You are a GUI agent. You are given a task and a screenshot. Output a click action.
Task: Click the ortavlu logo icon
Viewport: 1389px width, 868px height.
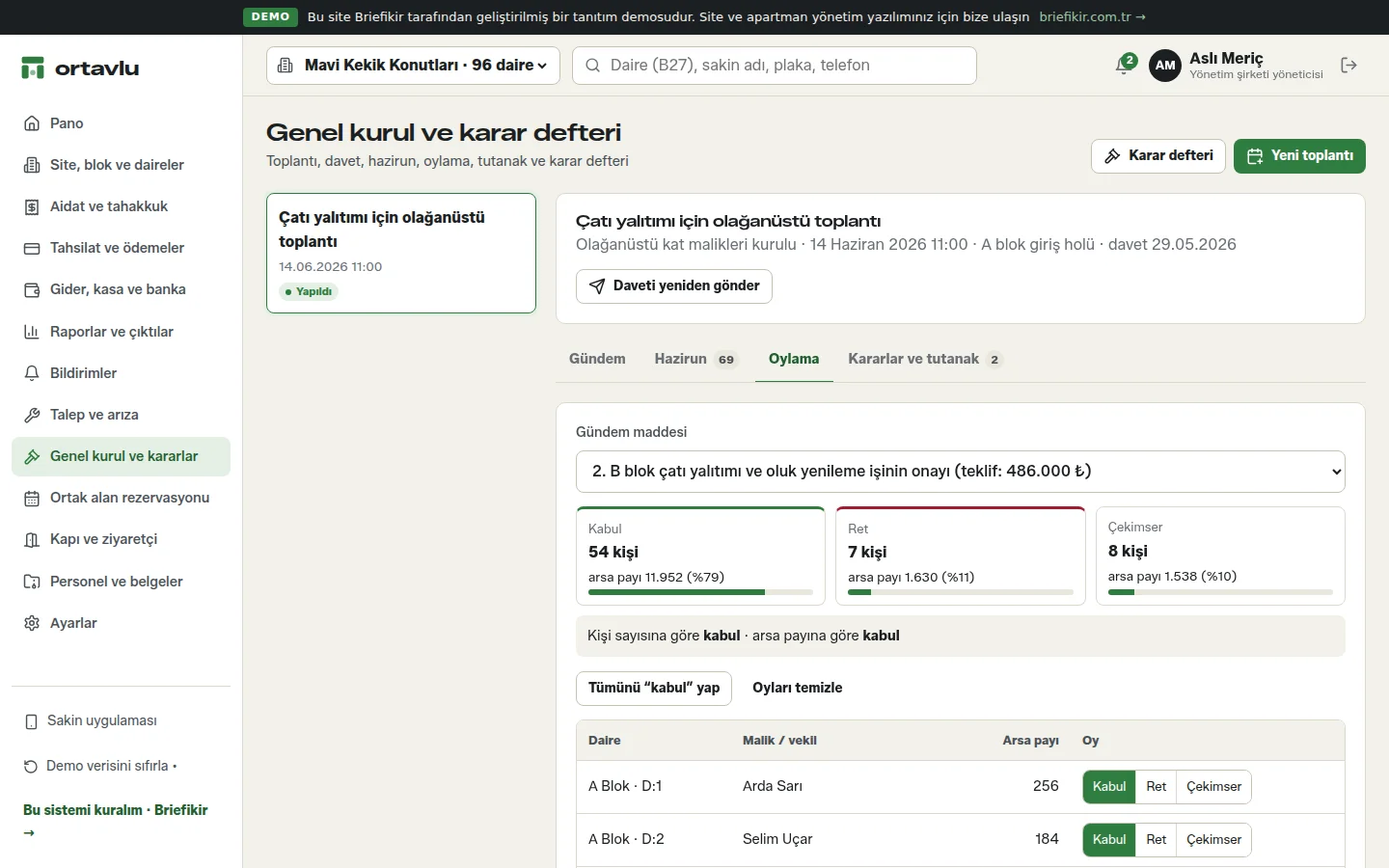tap(33, 68)
